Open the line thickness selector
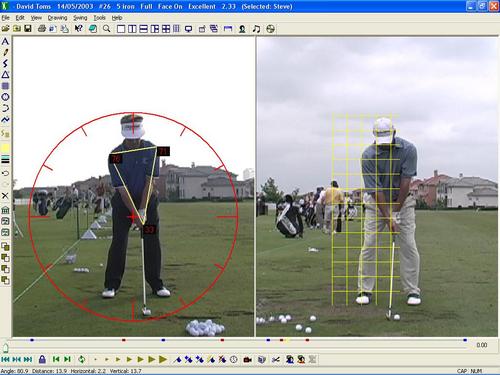Viewport: 500px width, 375px height. pyautogui.click(x=5, y=159)
